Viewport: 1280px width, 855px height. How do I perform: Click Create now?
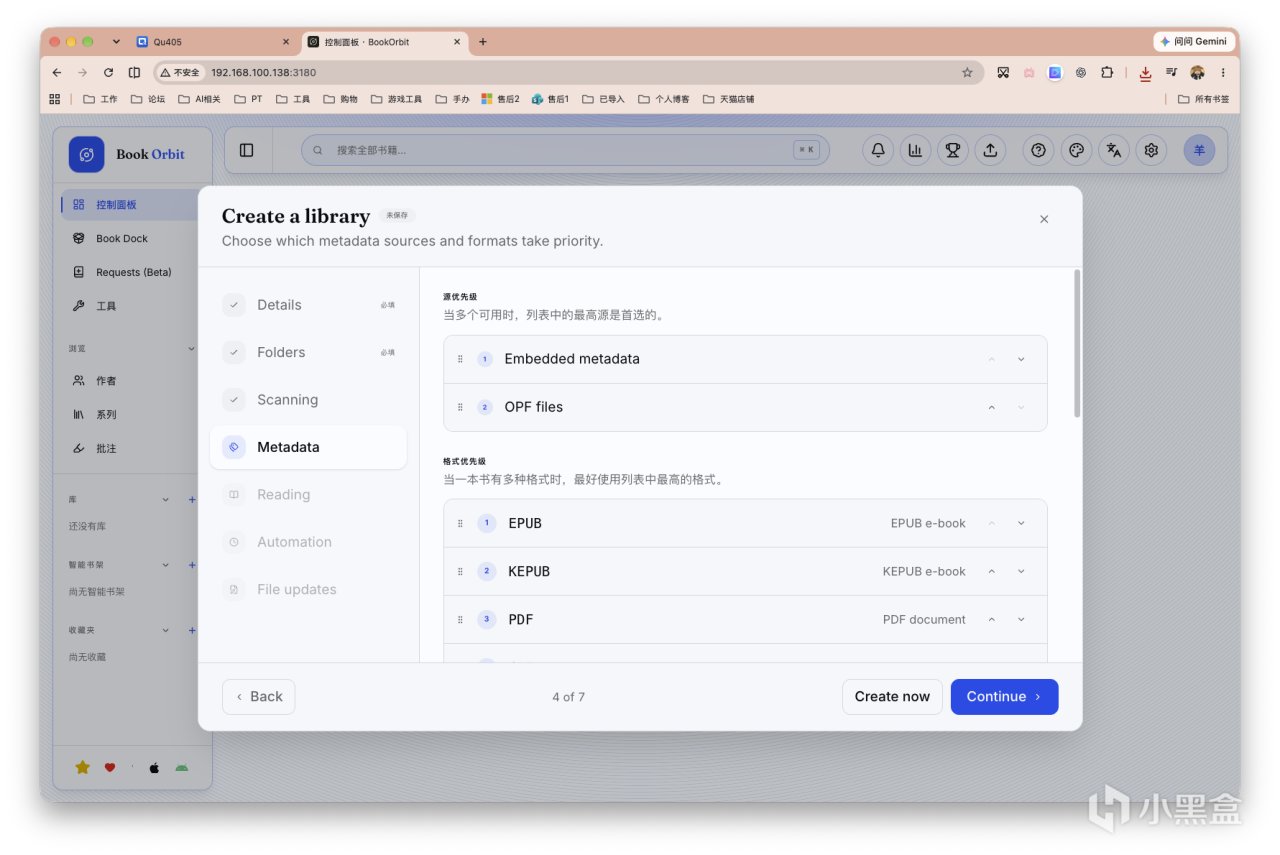pos(892,697)
